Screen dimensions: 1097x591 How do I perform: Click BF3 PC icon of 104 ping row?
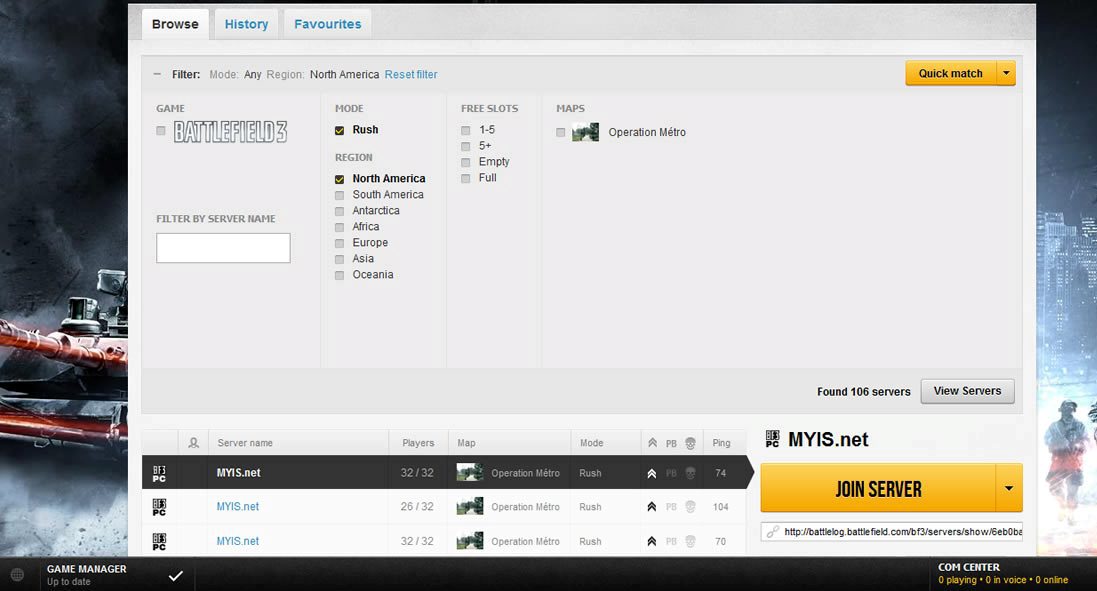[x=159, y=507]
